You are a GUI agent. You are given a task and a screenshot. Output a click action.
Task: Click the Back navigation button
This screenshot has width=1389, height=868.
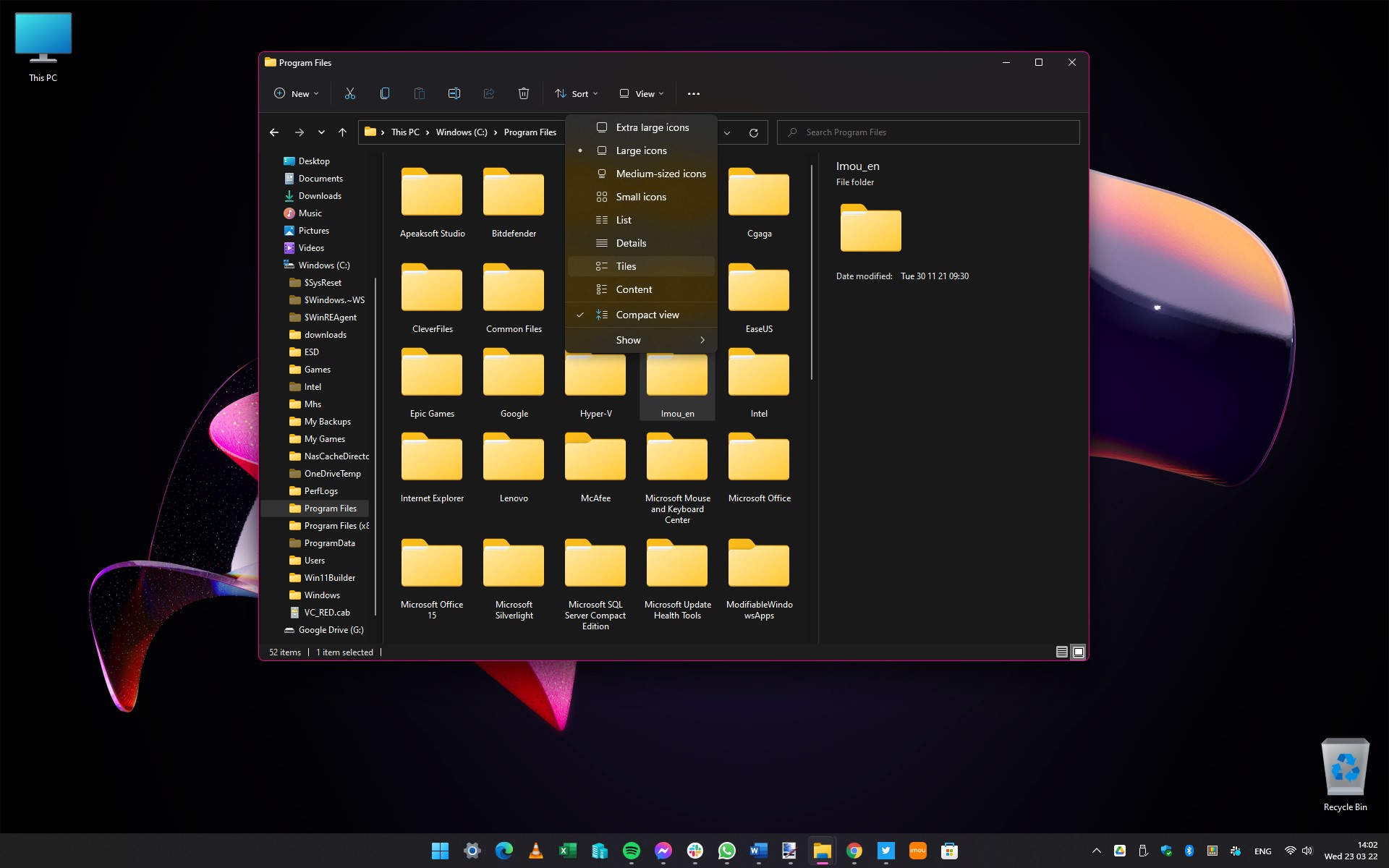[274, 132]
